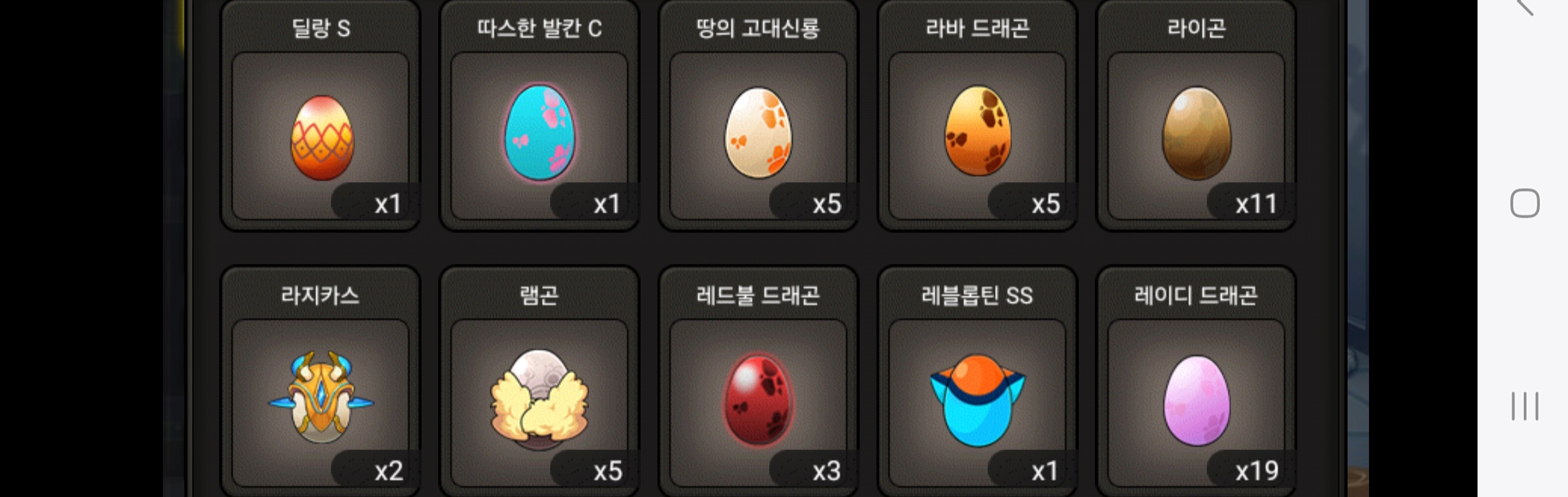
Task: Choose the blue 레블롭틴 SS egg
Action: (978, 401)
